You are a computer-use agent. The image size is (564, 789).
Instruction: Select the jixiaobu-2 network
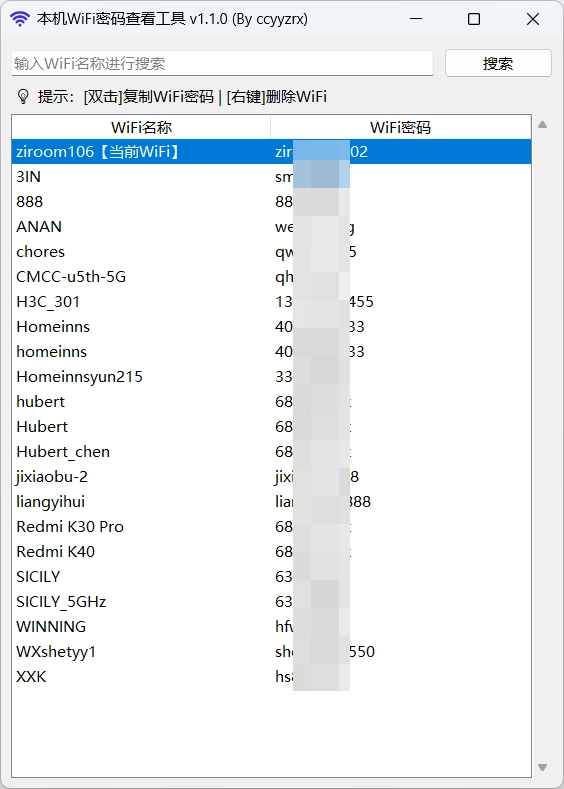(x=271, y=477)
